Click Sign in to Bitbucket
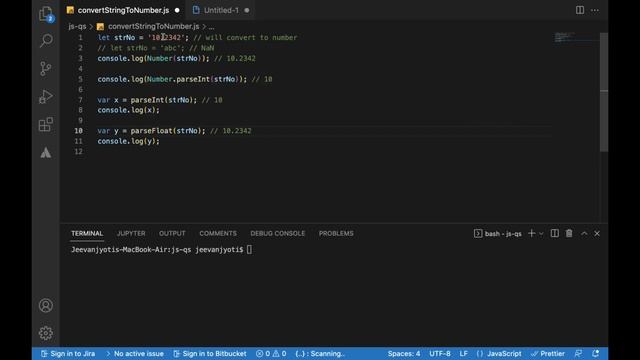The image size is (640, 360). pos(210,353)
